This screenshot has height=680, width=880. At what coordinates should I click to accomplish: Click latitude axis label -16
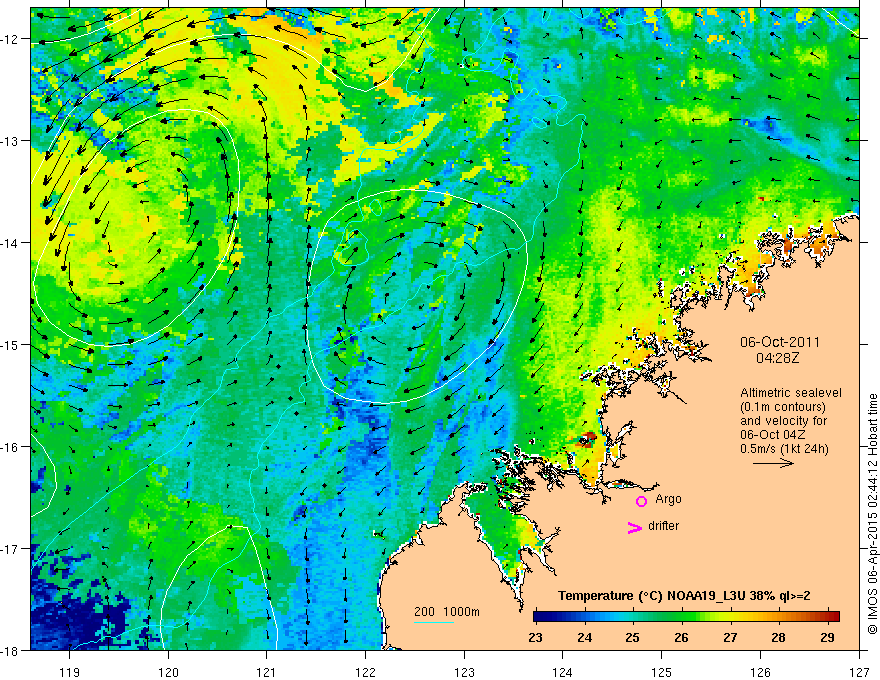(x=11, y=447)
